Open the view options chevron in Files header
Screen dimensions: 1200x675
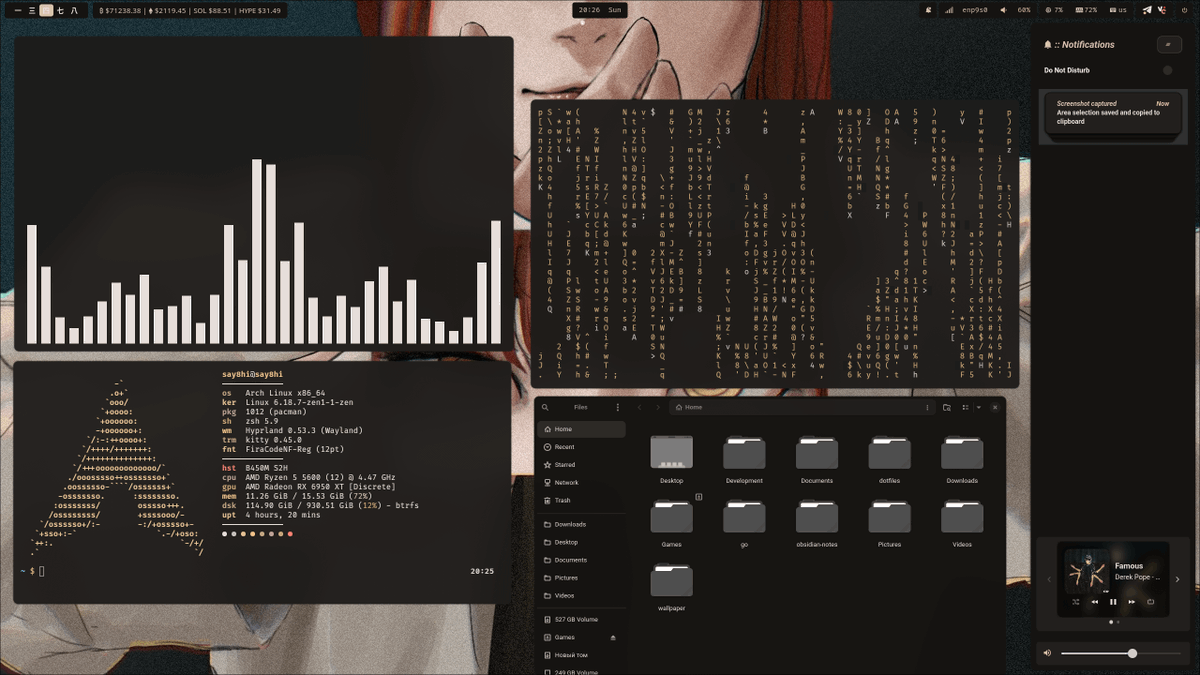coord(978,407)
